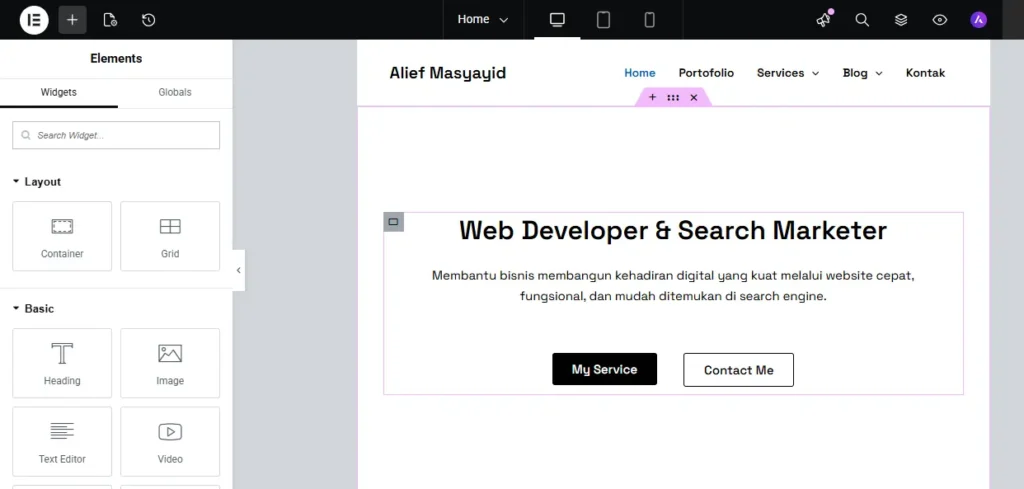Select the Grid widget

point(170,236)
